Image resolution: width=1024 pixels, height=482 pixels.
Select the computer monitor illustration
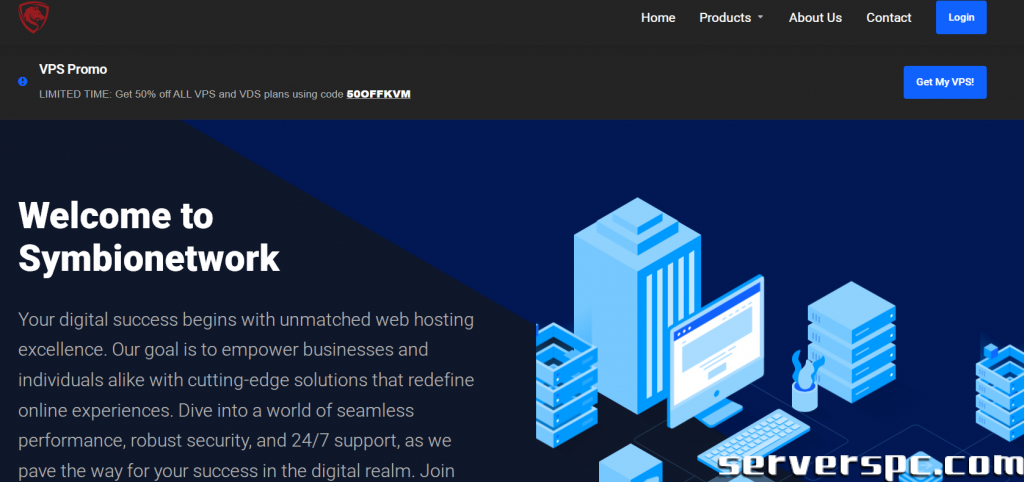coord(717,340)
